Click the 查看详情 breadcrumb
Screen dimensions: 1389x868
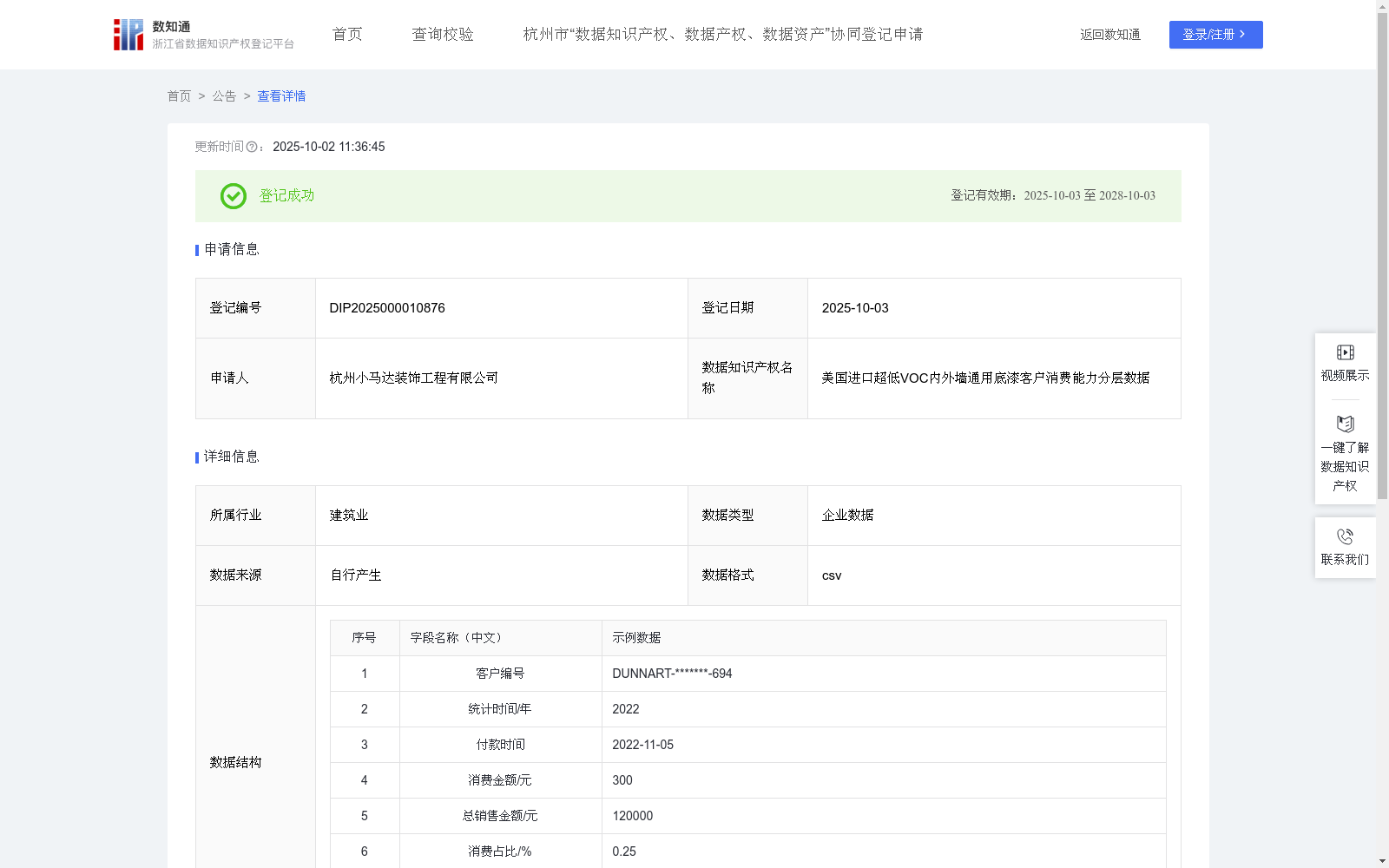pyautogui.click(x=281, y=96)
